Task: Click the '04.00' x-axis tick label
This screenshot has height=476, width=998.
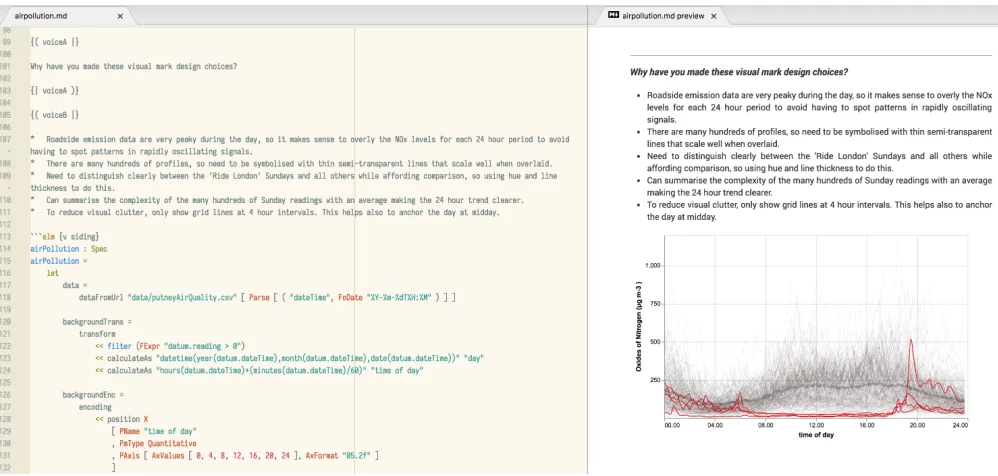Action: [x=715, y=425]
